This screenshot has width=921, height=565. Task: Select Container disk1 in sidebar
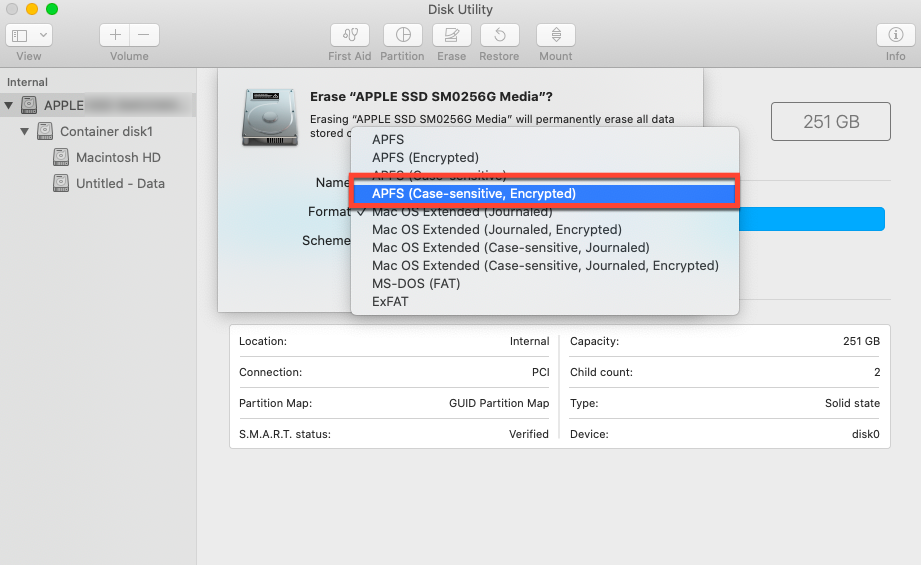click(x=106, y=132)
